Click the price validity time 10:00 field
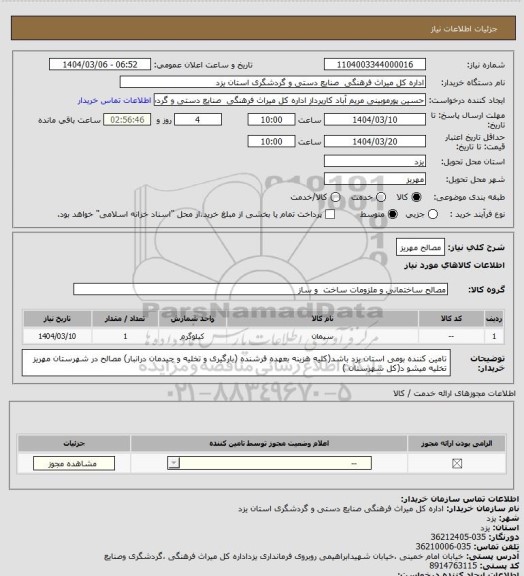Viewport: 524px width, 576px height. [272, 141]
